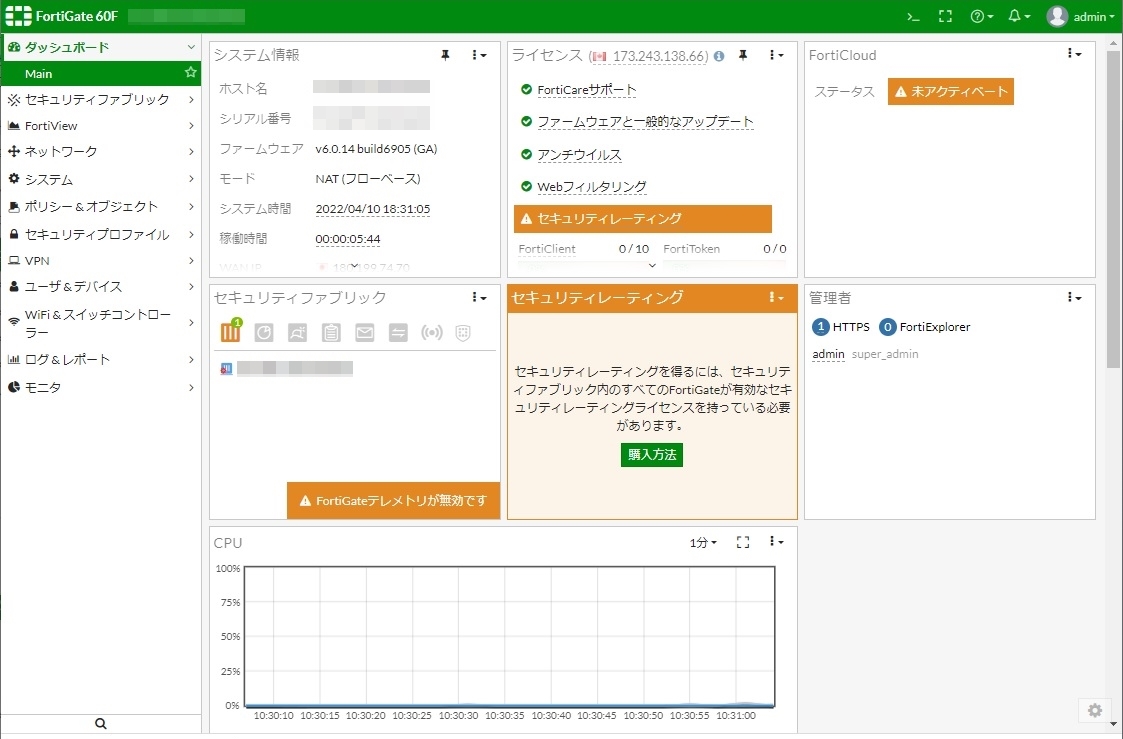Click license IP 173.243.138.66

pyautogui.click(x=660, y=56)
